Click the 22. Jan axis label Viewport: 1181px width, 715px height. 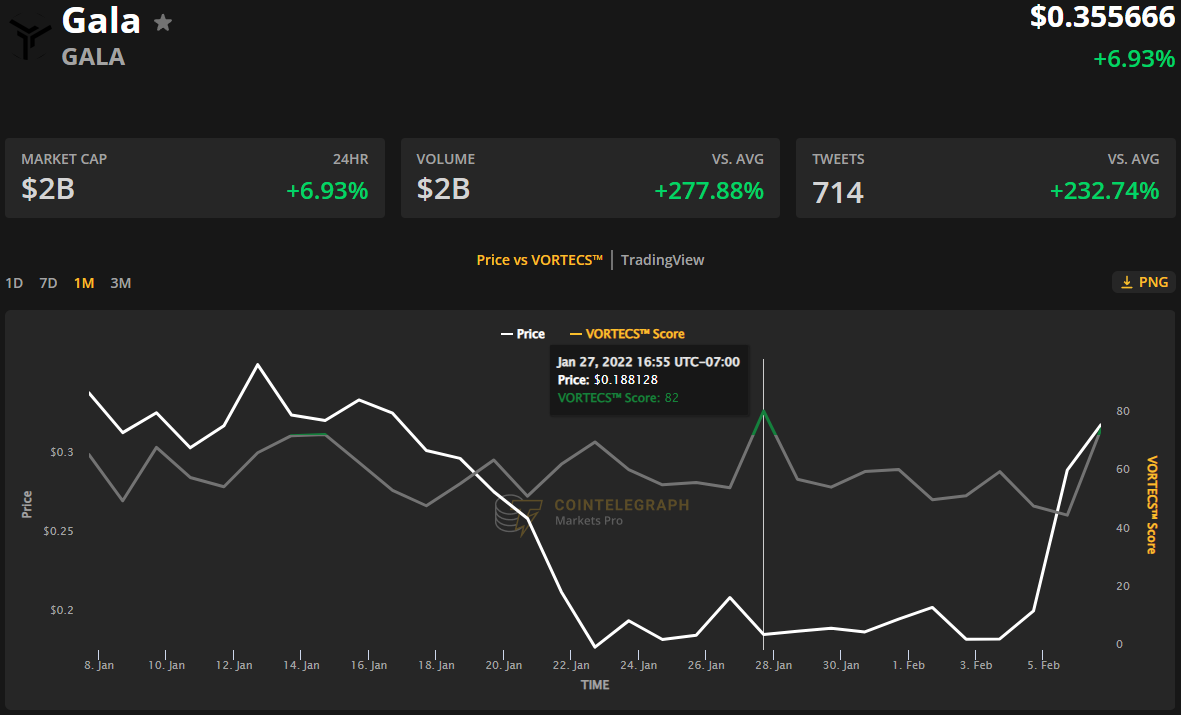coord(571,665)
